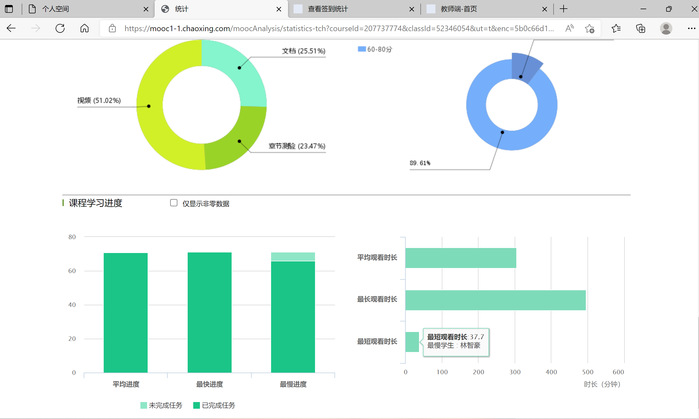Open the new tab plus button
The height and width of the screenshot is (419, 699).
click(x=564, y=8)
